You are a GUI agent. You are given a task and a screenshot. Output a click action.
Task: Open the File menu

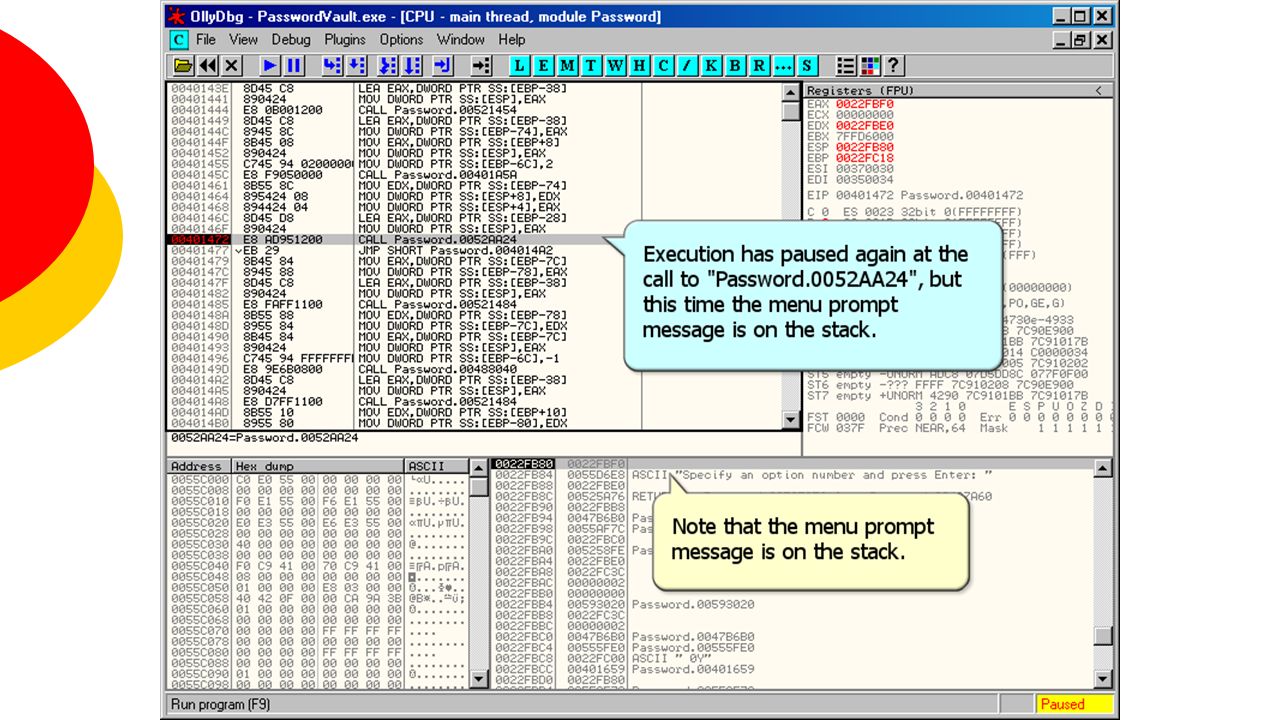coord(206,40)
